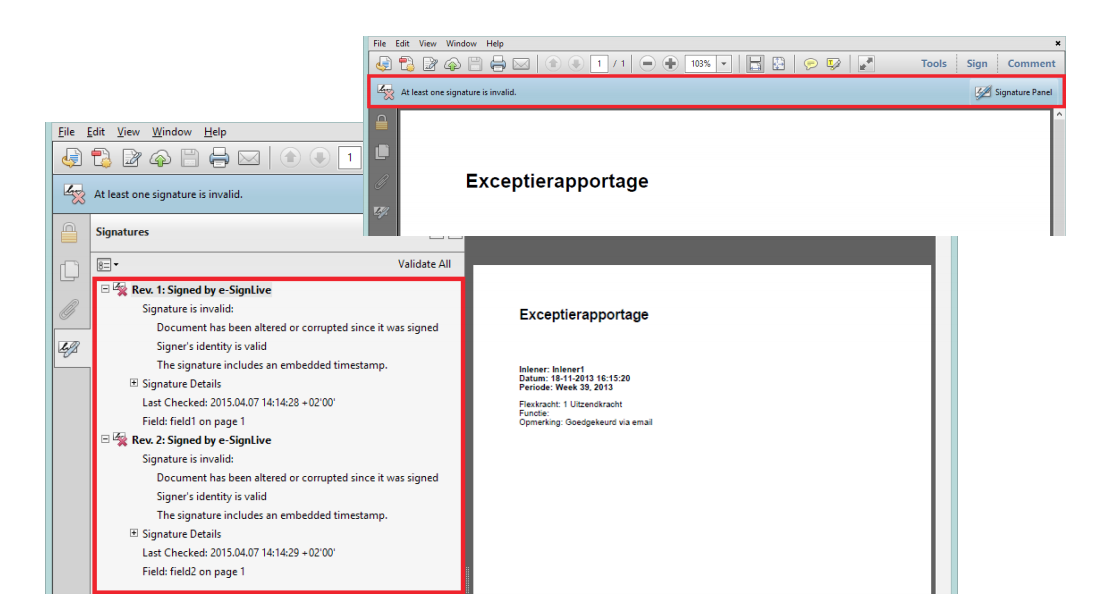Open the Page Thumbnails panel in left sidebar
Viewport: 1098px width, 609px height.
pyautogui.click(x=69, y=271)
